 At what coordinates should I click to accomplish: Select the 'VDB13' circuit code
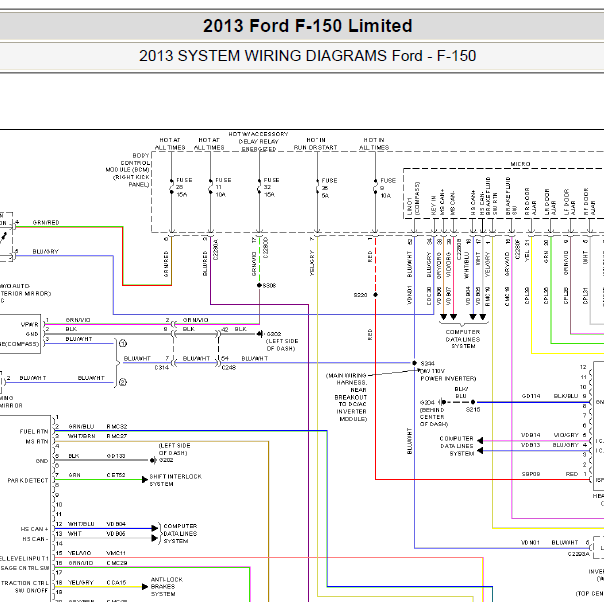(531, 445)
